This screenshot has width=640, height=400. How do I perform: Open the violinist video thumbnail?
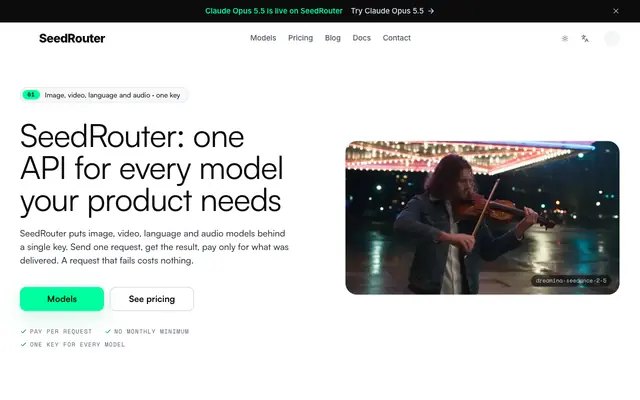(x=482, y=218)
